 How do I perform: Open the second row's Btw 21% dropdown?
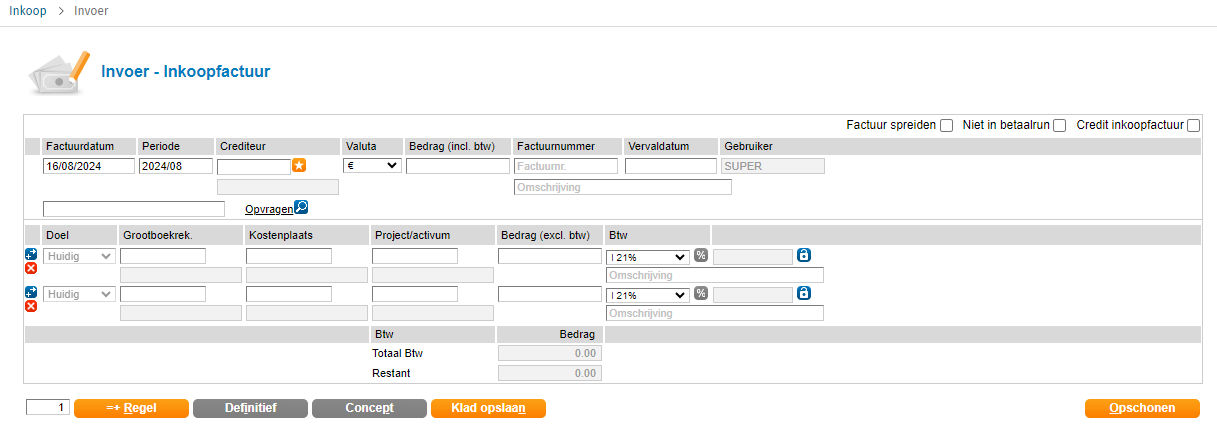tap(648, 294)
